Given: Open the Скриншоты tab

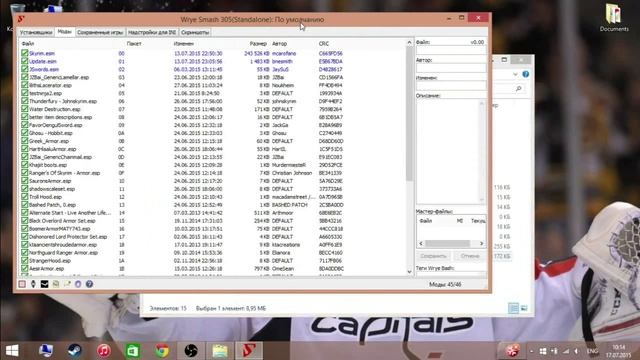Looking at the screenshot, I should pyautogui.click(x=195, y=32).
